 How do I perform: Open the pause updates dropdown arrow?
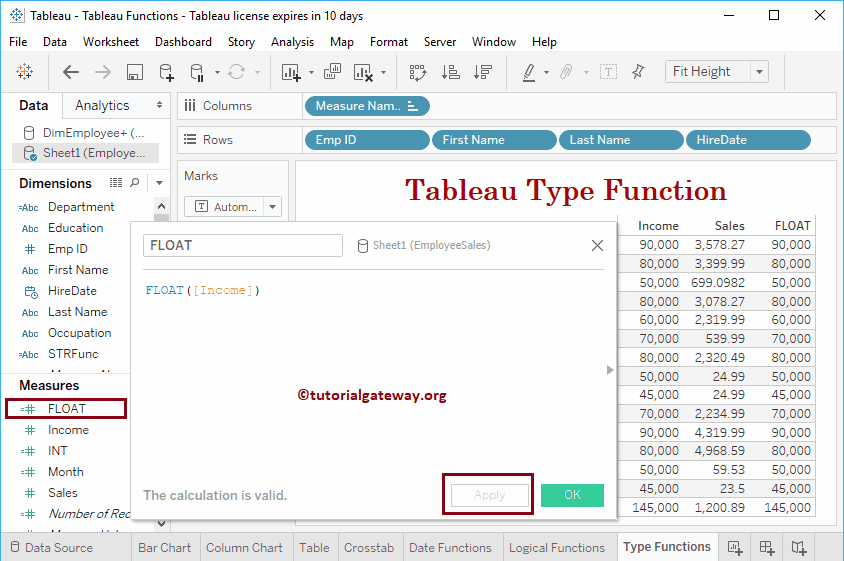click(217, 72)
